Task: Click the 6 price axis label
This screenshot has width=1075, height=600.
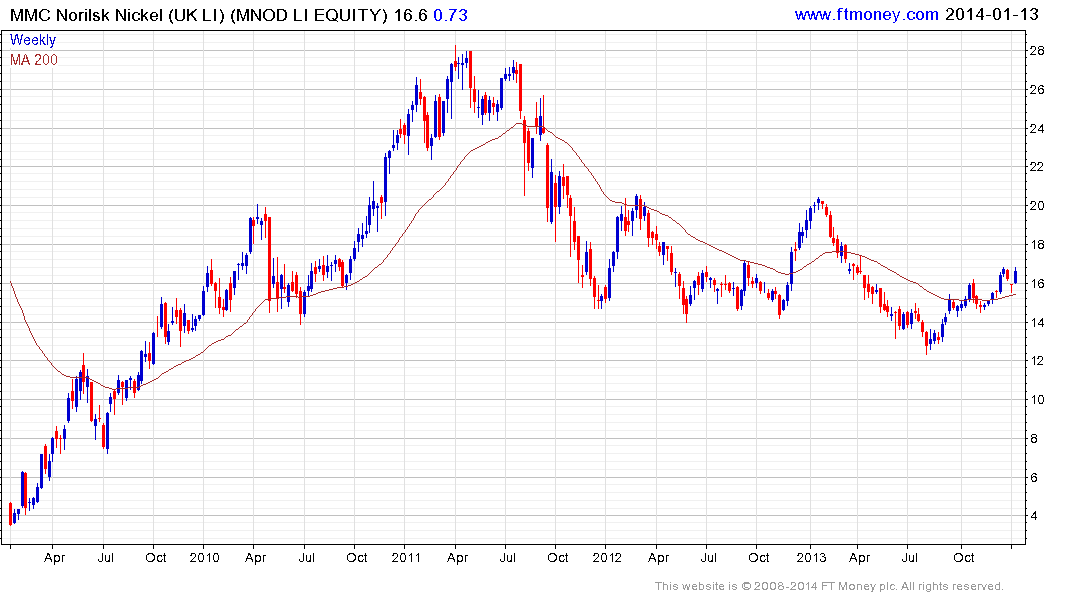Action: 1032,478
